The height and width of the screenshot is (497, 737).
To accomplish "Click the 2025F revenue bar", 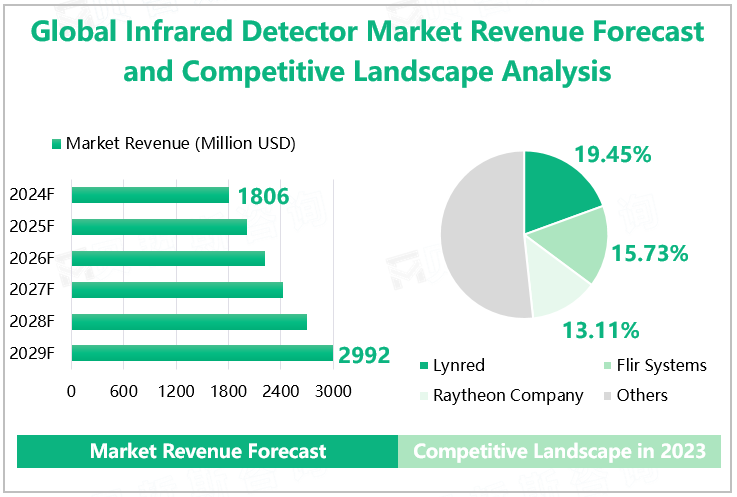I will [x=159, y=227].
